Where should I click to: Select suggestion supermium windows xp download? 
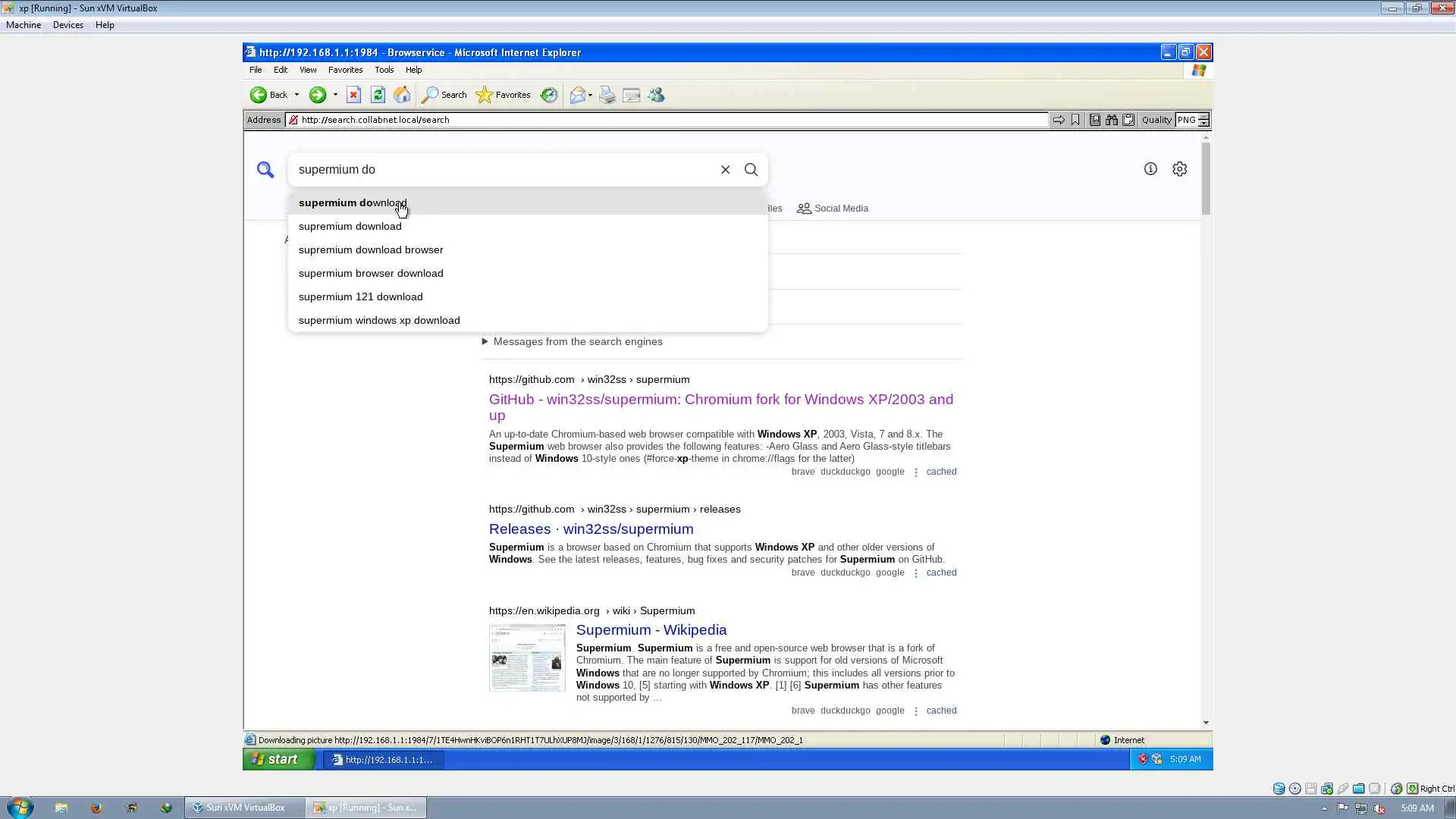379,321
